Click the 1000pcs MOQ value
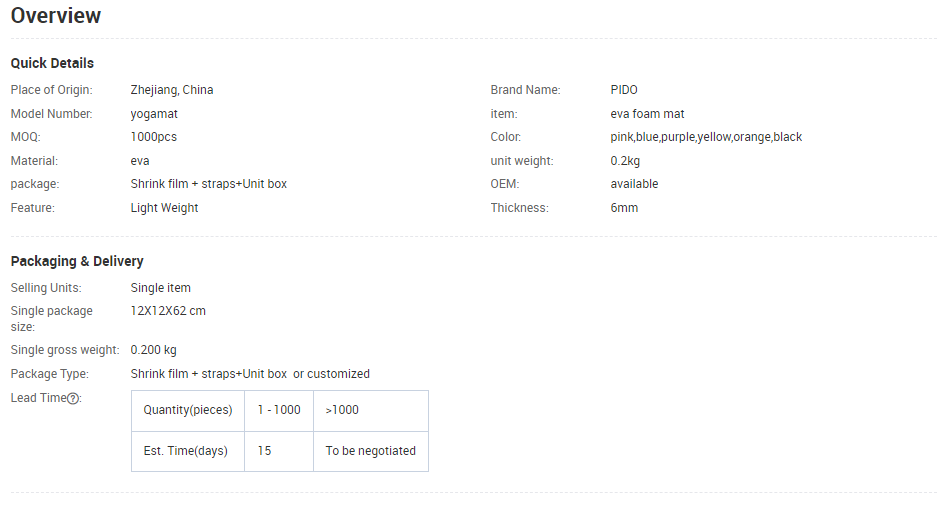This screenshot has height=508, width=945. click(x=154, y=137)
